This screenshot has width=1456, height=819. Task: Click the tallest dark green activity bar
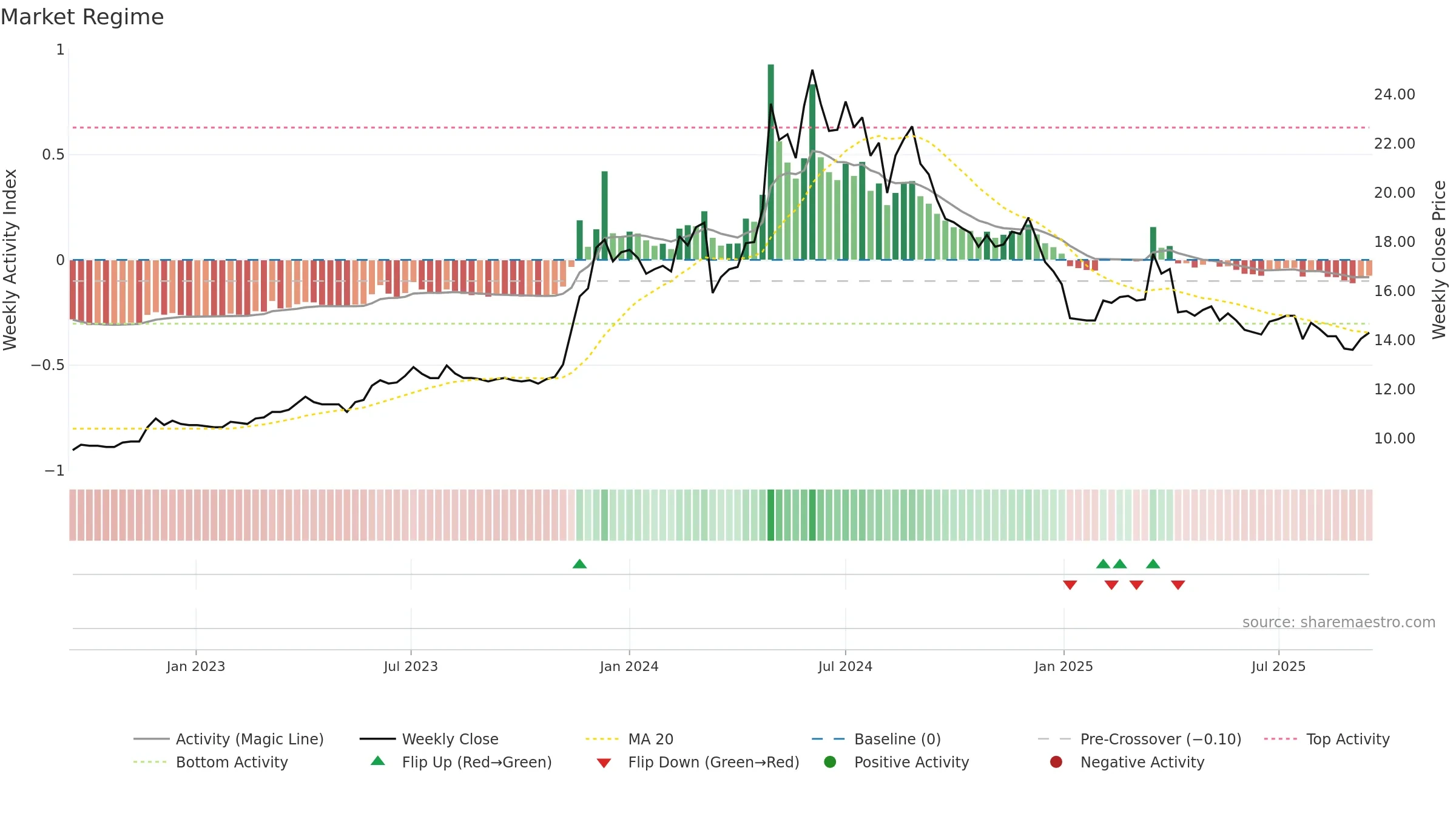770,162
